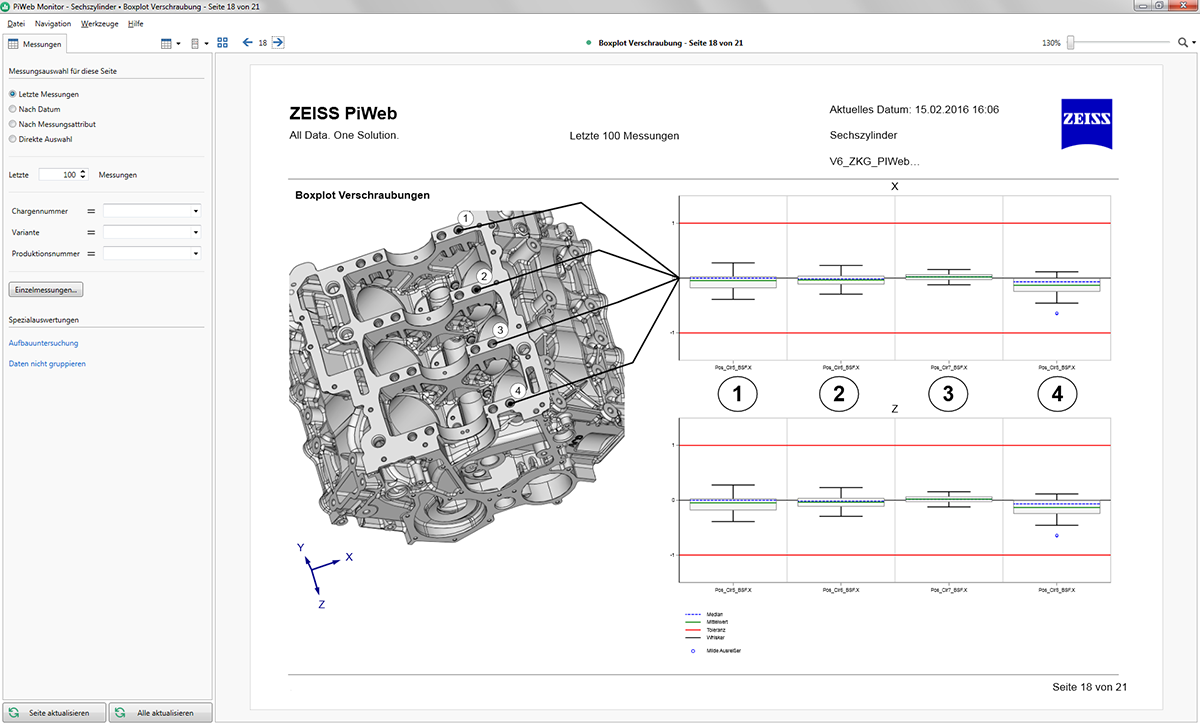
Task: Expand the page layout dropdown arrow
Action: [x=206, y=44]
